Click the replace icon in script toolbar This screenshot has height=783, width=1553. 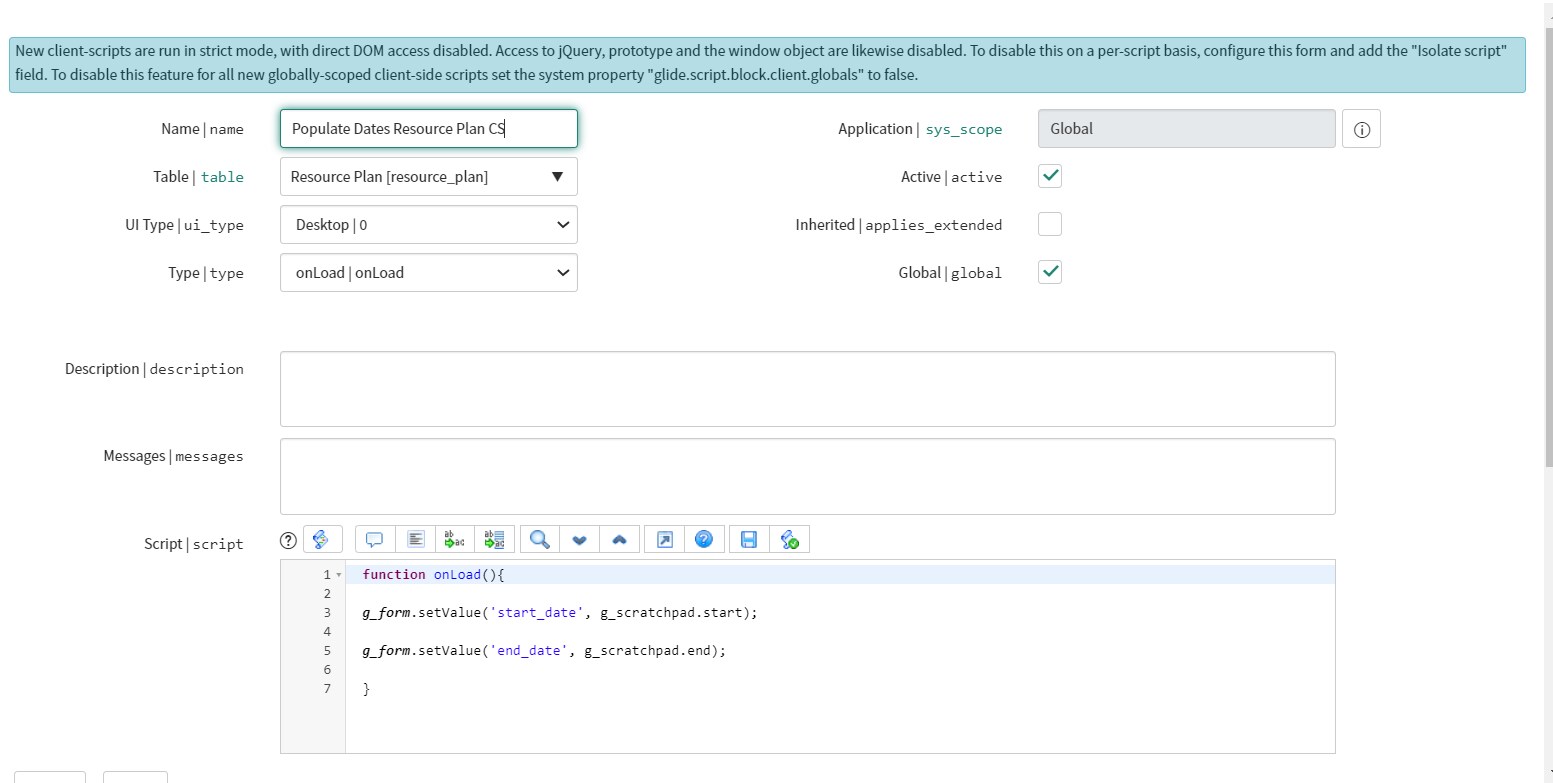pos(454,540)
